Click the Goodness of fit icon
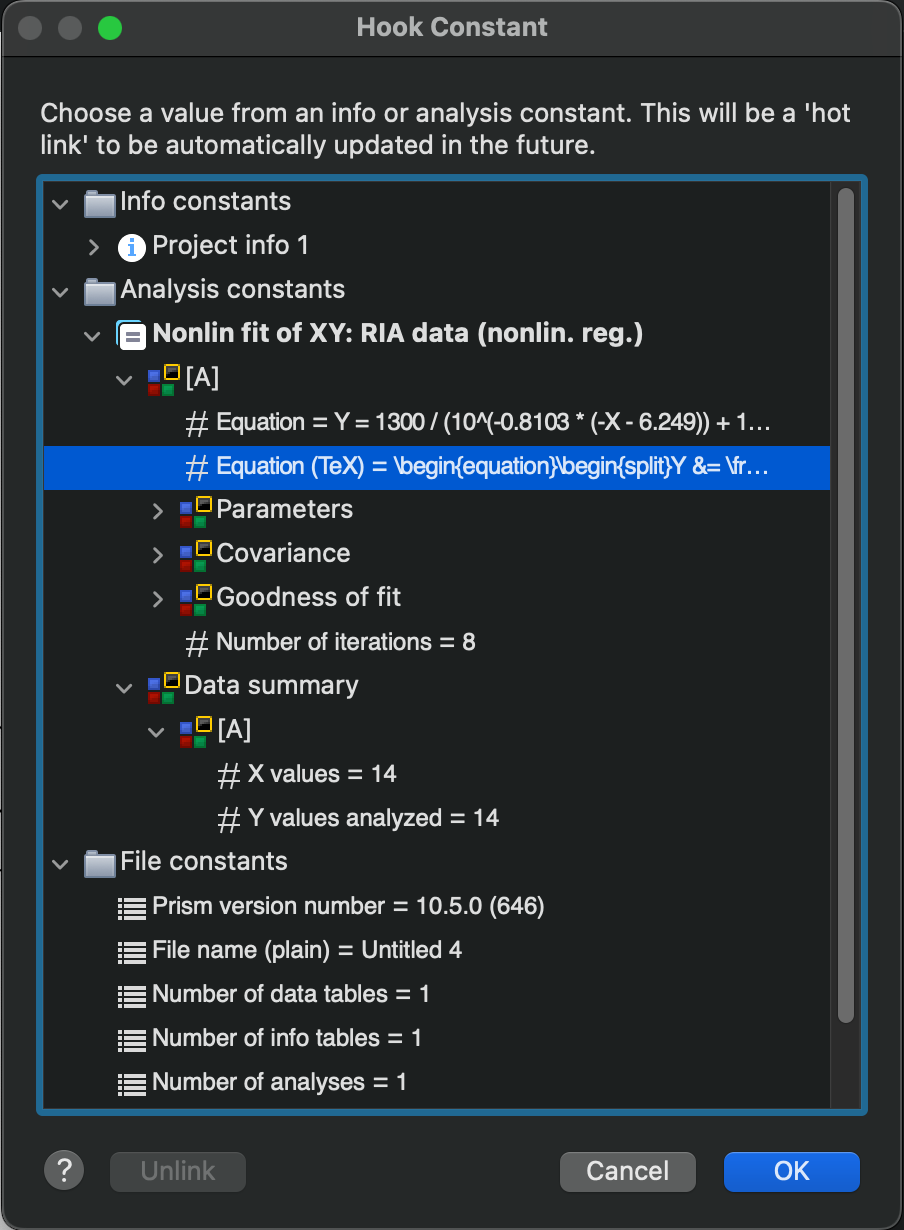Screen dimensions: 904x1230 click(195, 598)
